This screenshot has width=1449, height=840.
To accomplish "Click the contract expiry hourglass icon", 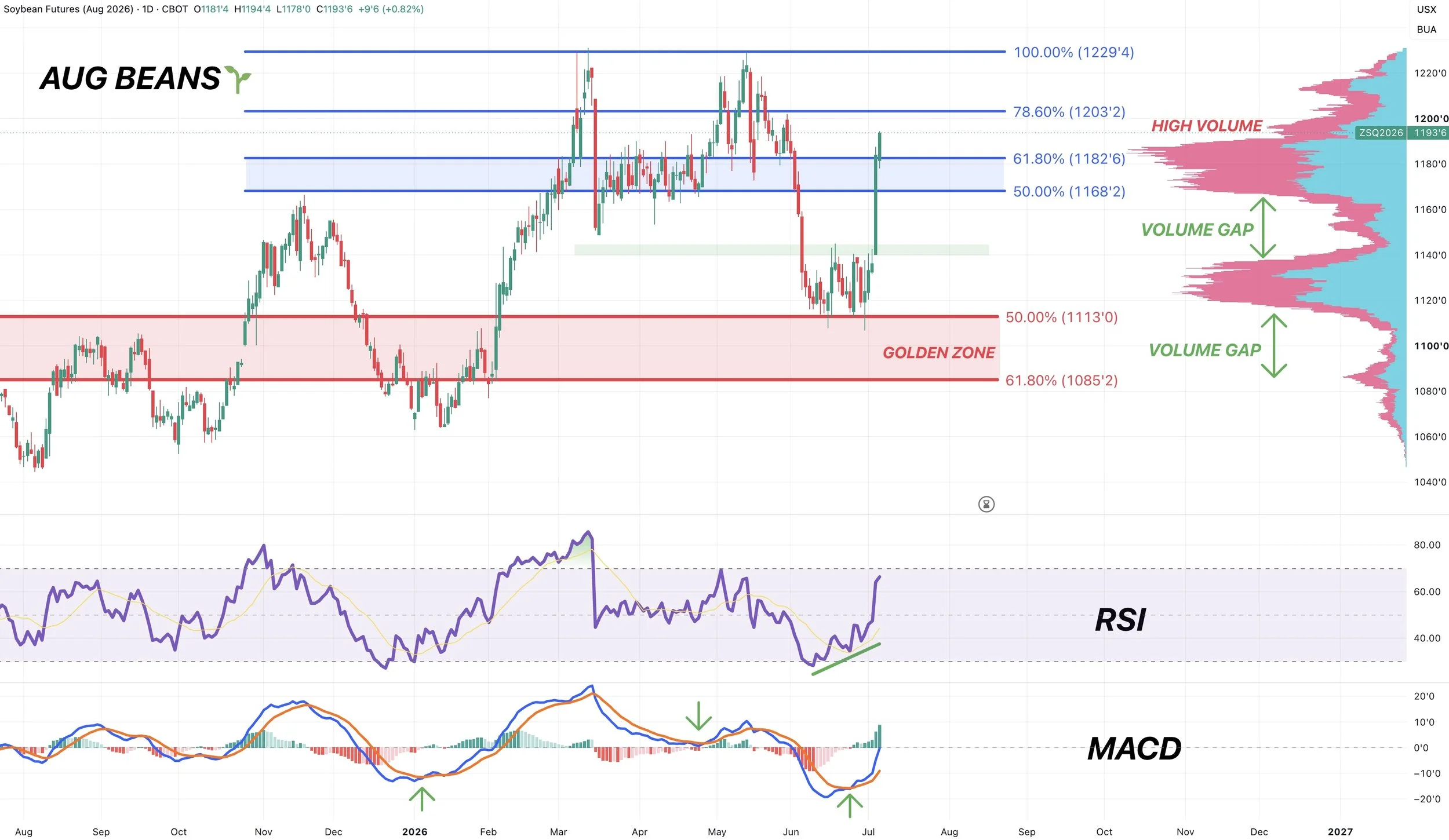I will click(986, 504).
